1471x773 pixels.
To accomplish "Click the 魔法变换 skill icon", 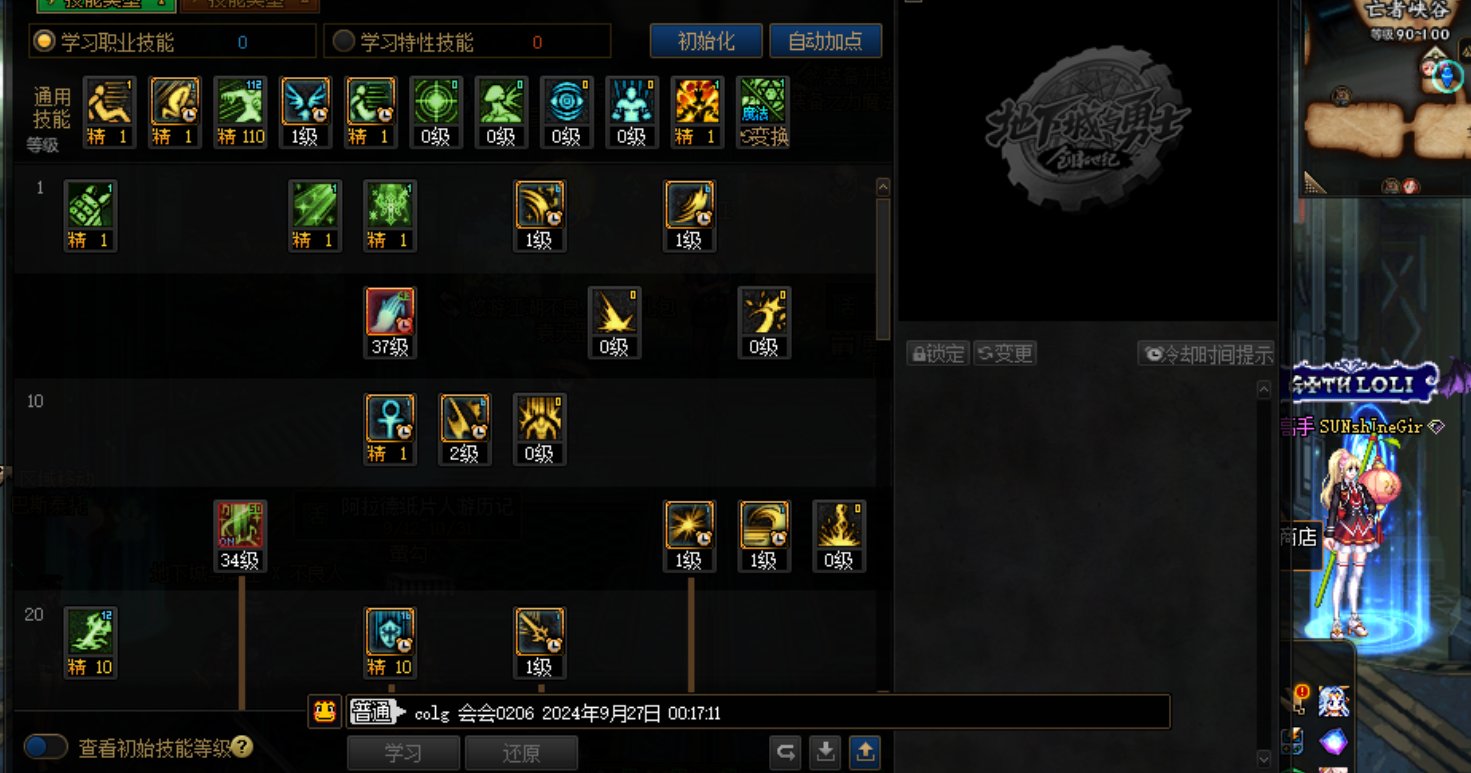I will pos(763,112).
